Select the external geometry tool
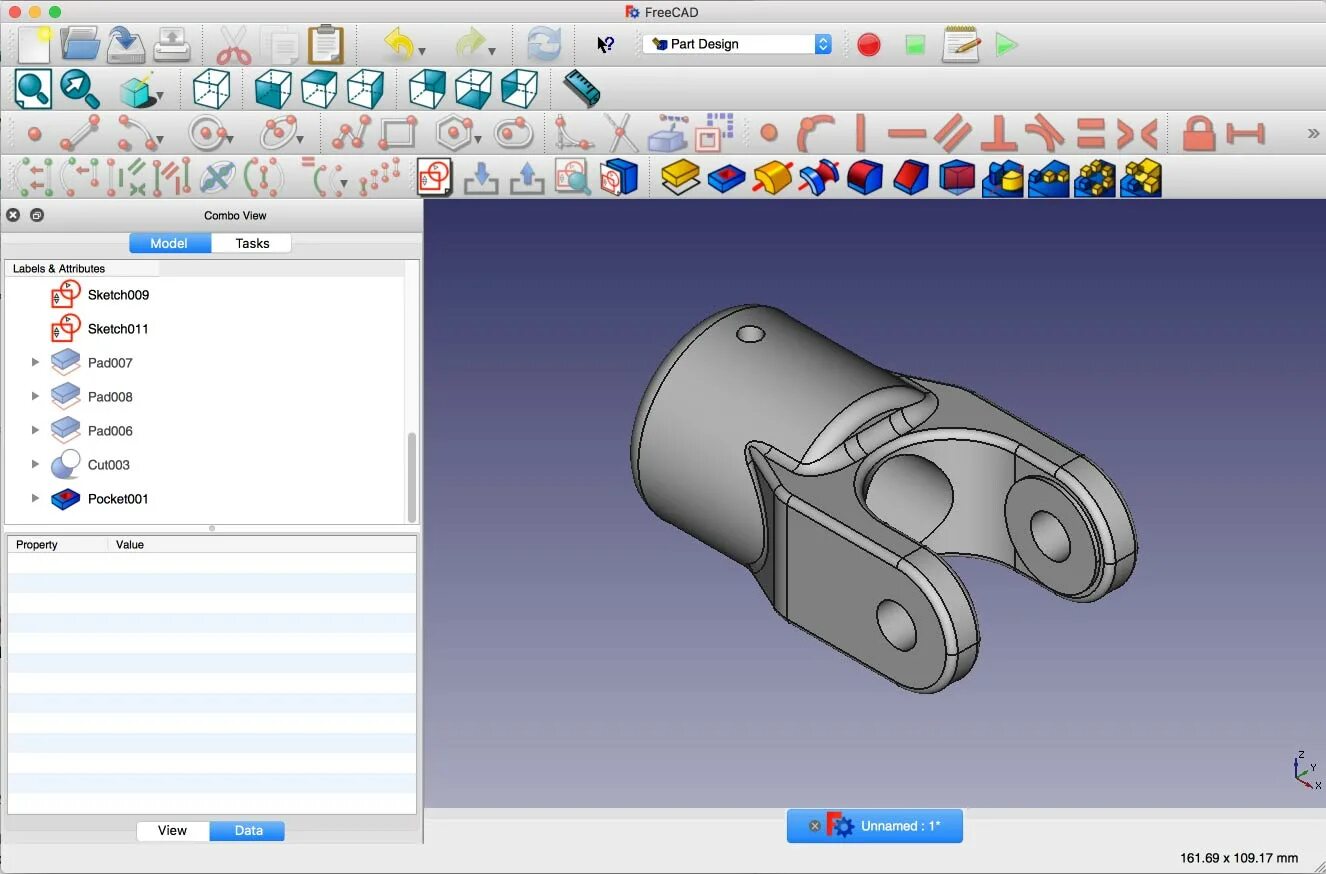This screenshot has width=1326, height=874. (x=667, y=133)
